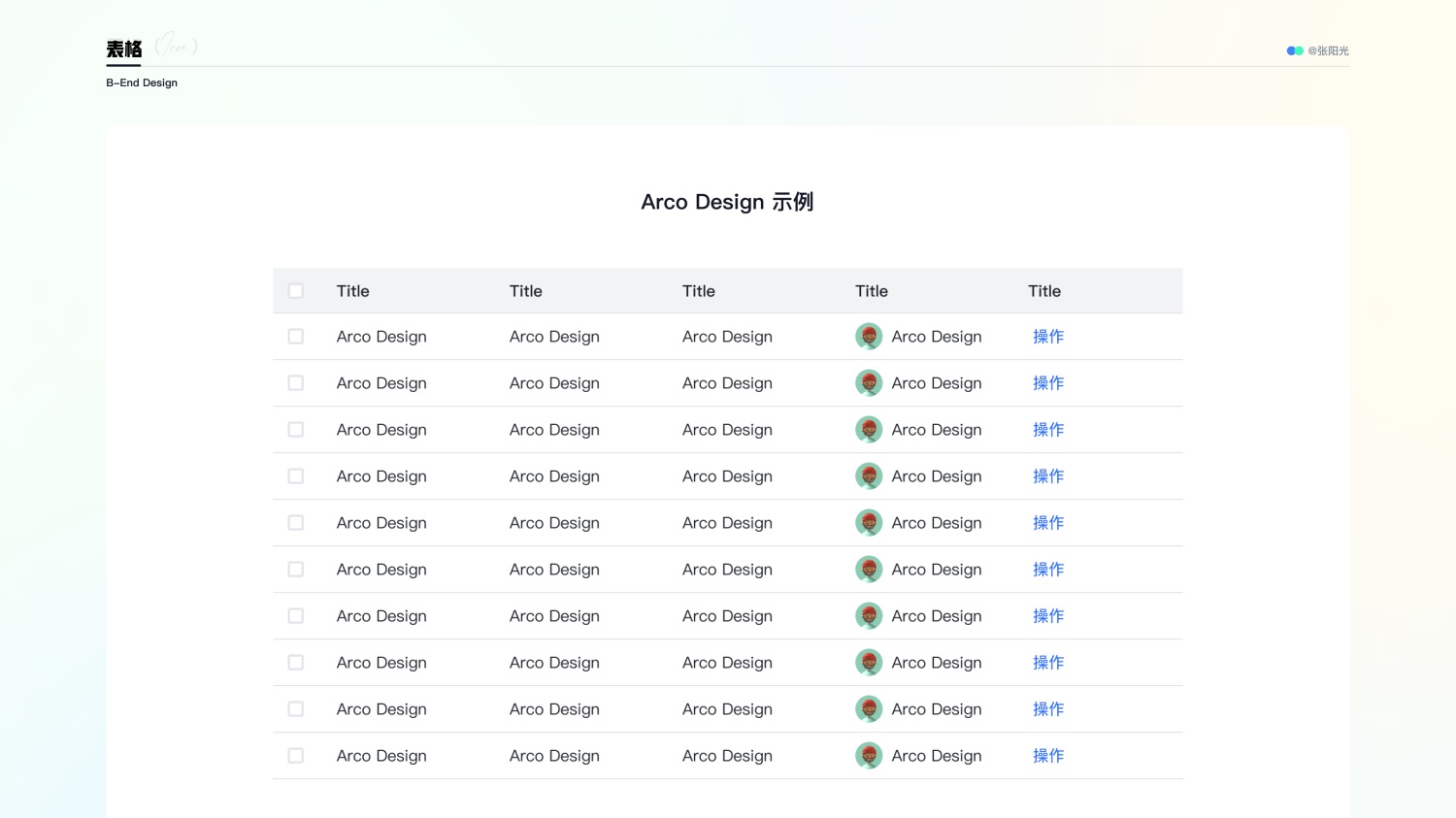Screen dimensions: 1456x818
Task: Check the checkbox in the ninth data row
Action: [296, 709]
